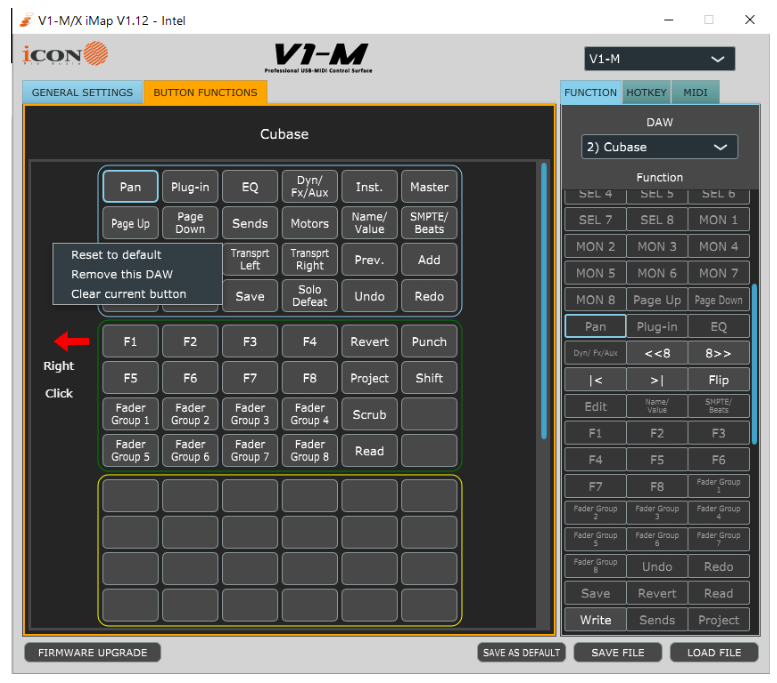Select Fader Group 1 in the green group
This screenshot has height=683, width=777.
tap(130, 414)
